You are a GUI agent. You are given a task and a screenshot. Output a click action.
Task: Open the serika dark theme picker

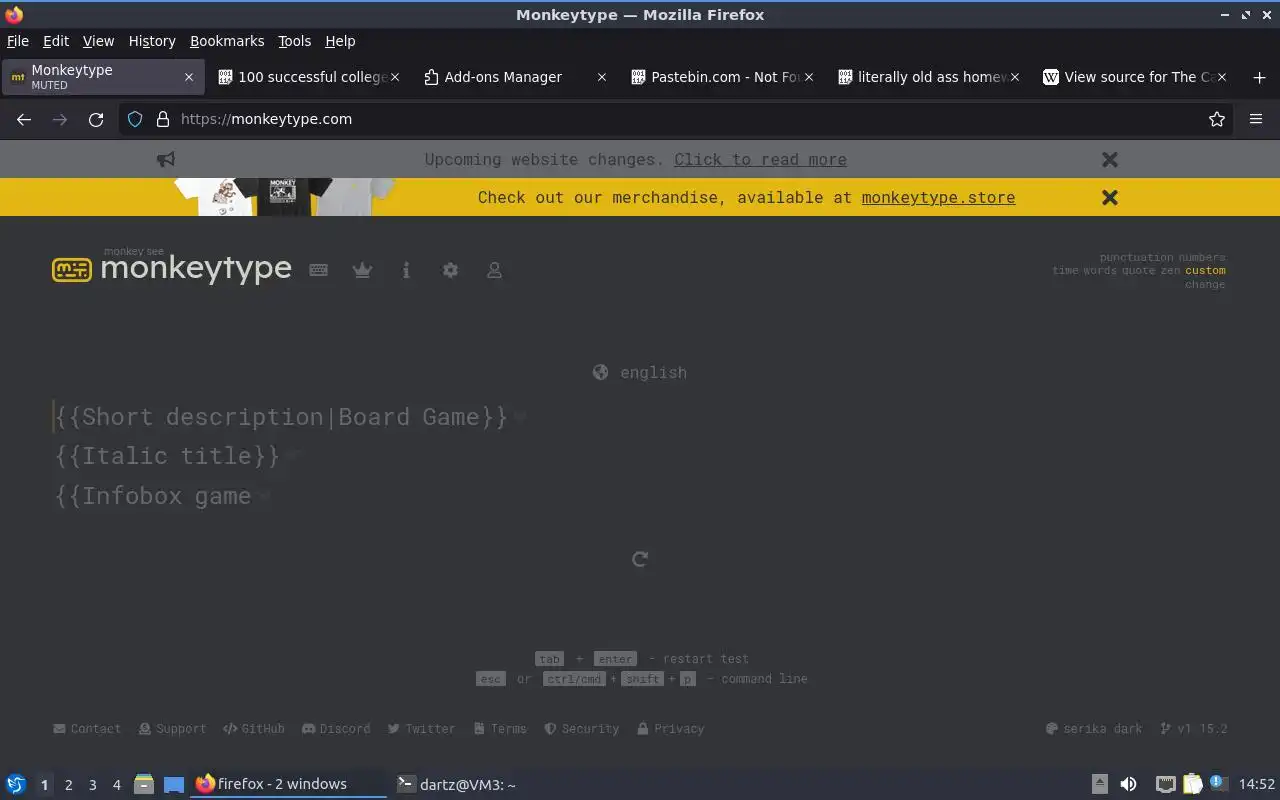click(x=1094, y=728)
